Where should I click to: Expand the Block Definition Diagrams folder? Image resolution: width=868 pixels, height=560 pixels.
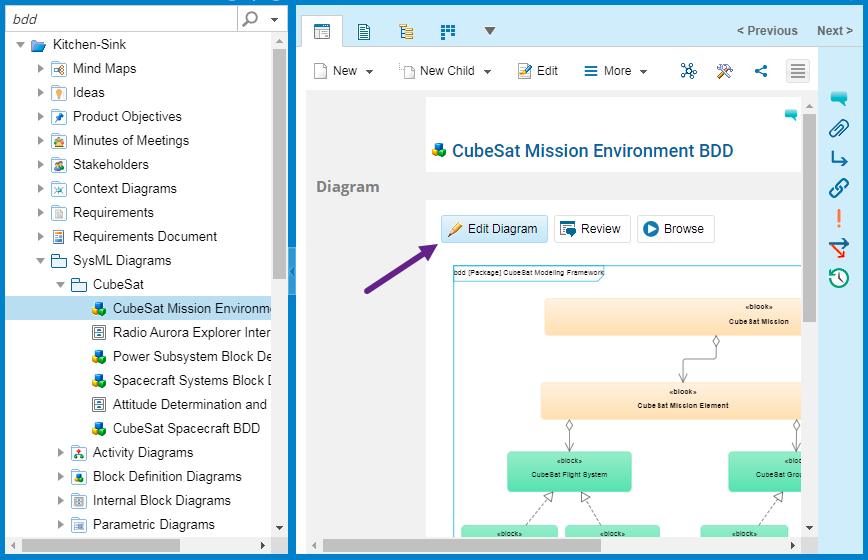point(60,476)
